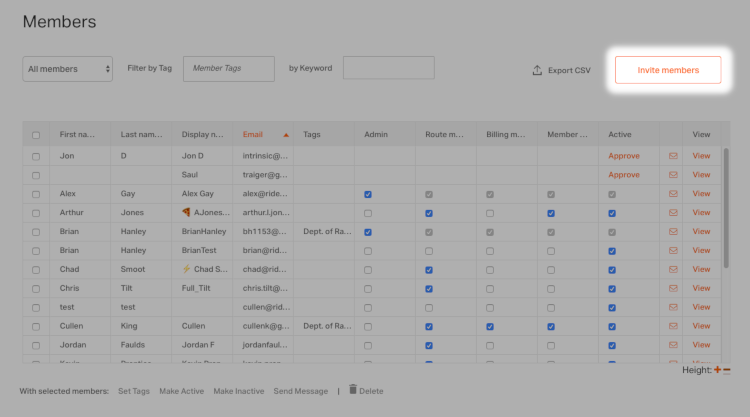
Task: Open the Invite members button
Action: (668, 70)
